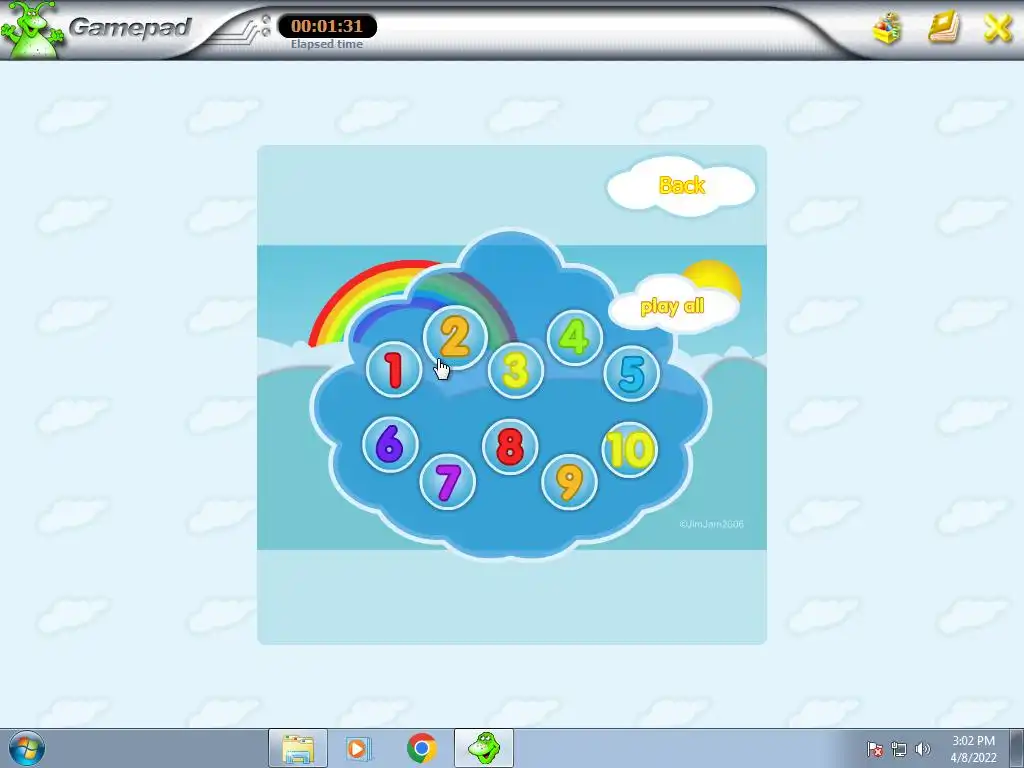Click the yellow number 10 bubble
The height and width of the screenshot is (768, 1024).
click(x=630, y=450)
